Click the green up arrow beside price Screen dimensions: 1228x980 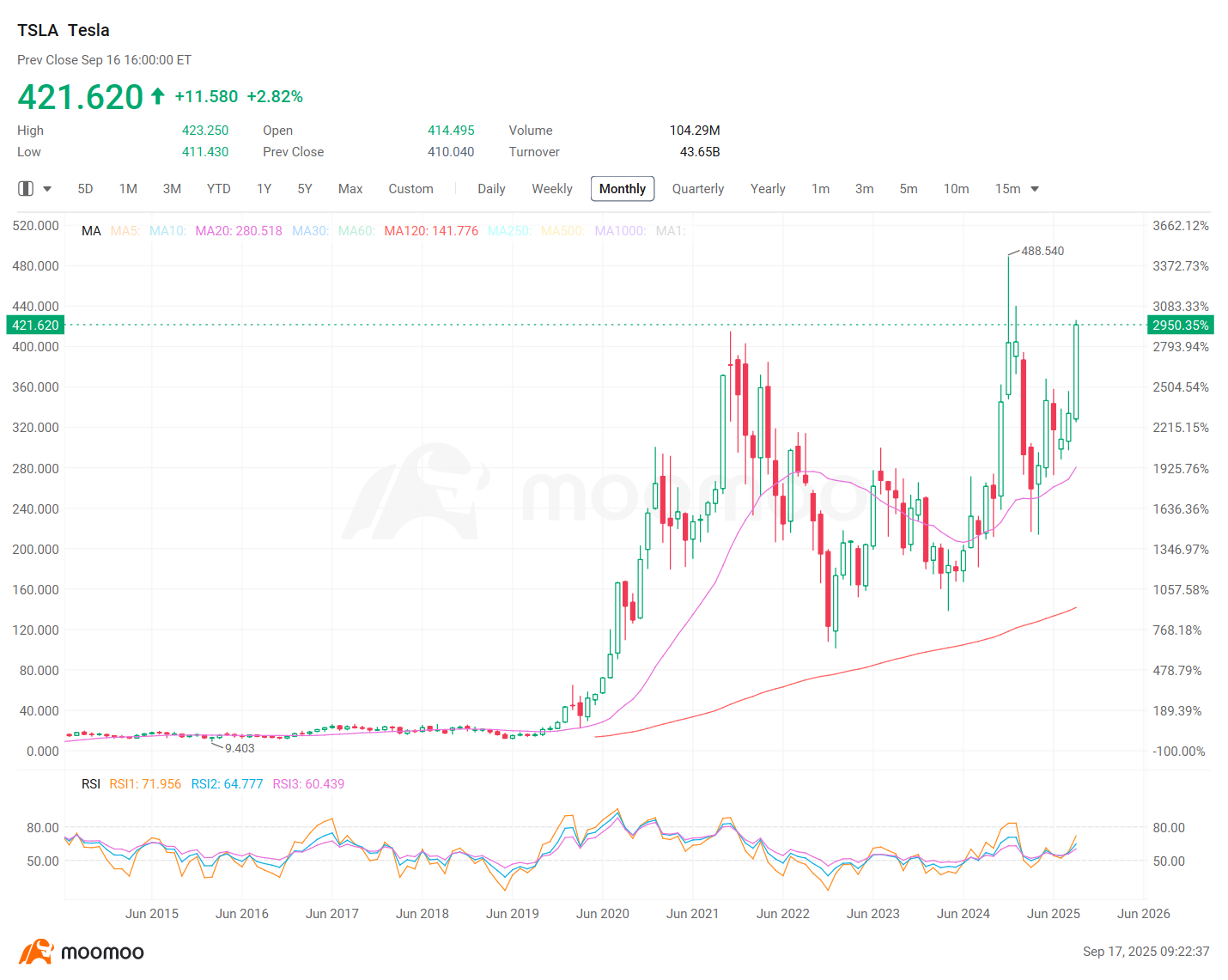pos(158,96)
